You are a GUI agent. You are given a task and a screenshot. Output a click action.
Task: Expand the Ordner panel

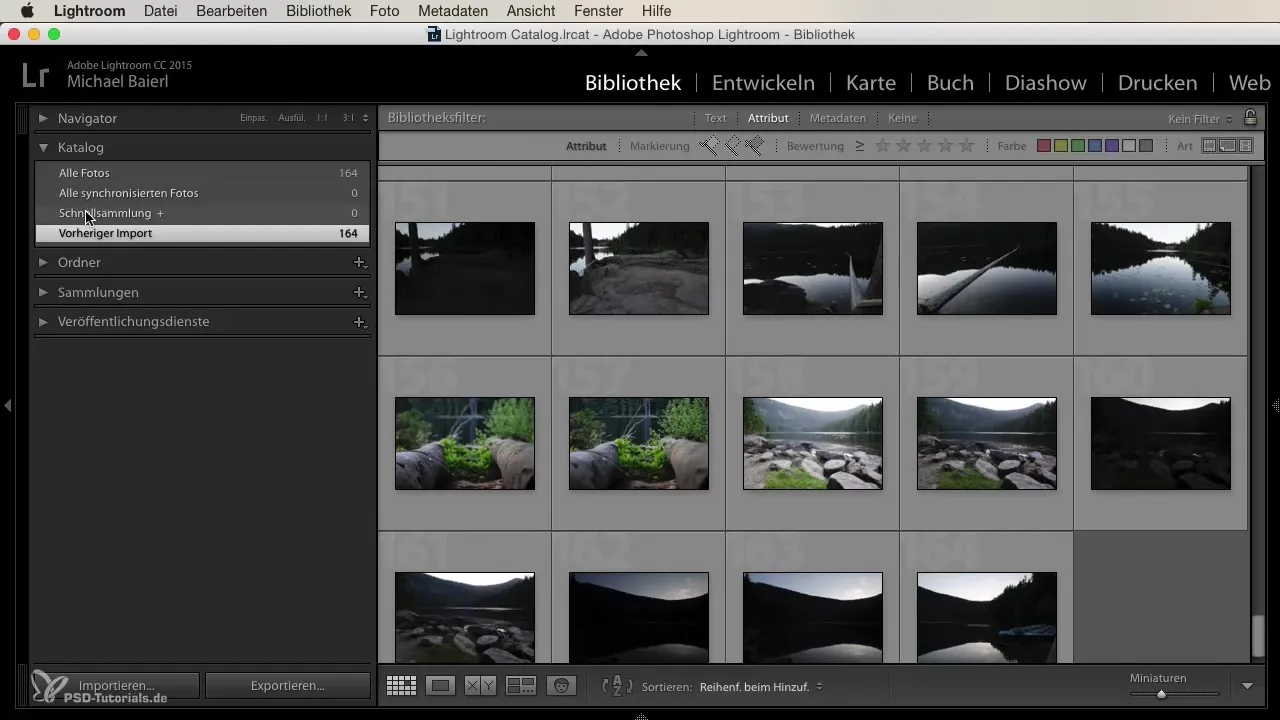[43, 262]
